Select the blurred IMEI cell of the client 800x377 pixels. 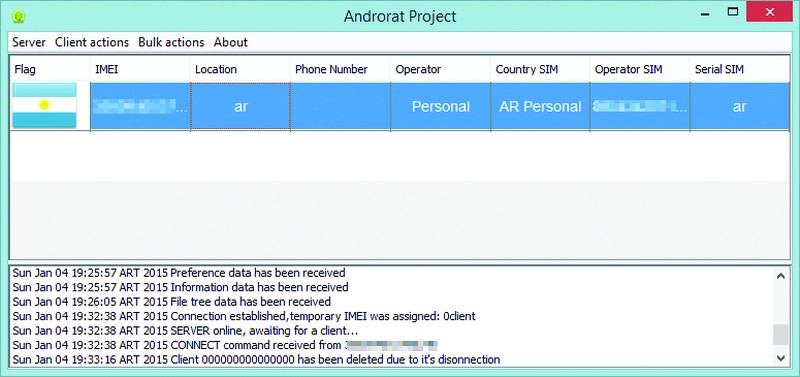click(x=140, y=107)
